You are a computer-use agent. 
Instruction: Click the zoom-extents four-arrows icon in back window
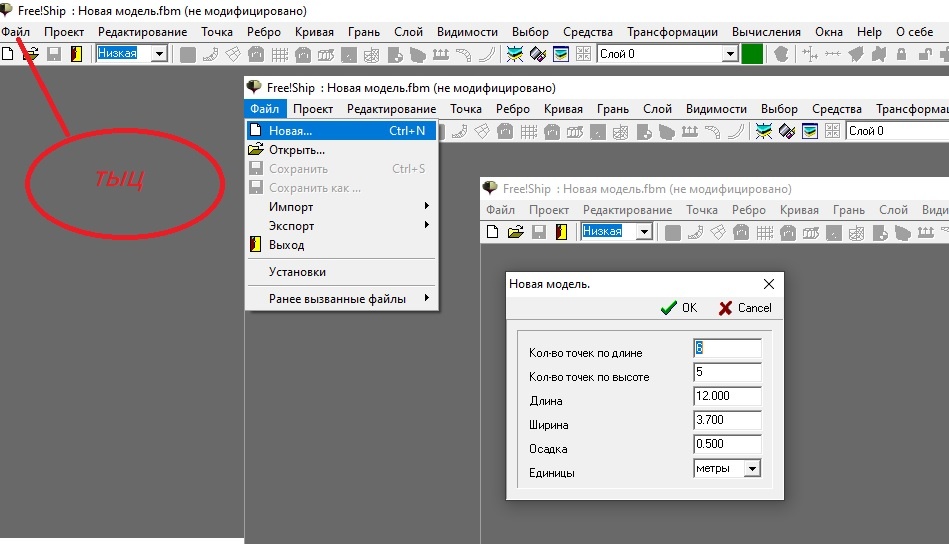click(583, 54)
